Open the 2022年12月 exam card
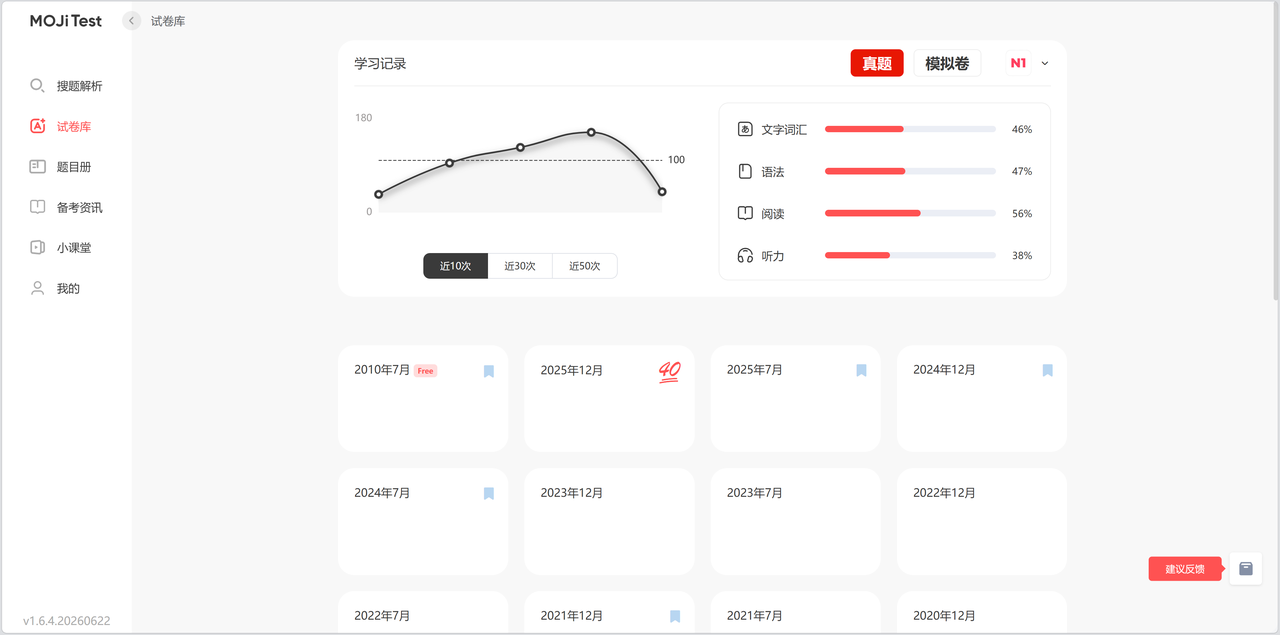 [982, 521]
